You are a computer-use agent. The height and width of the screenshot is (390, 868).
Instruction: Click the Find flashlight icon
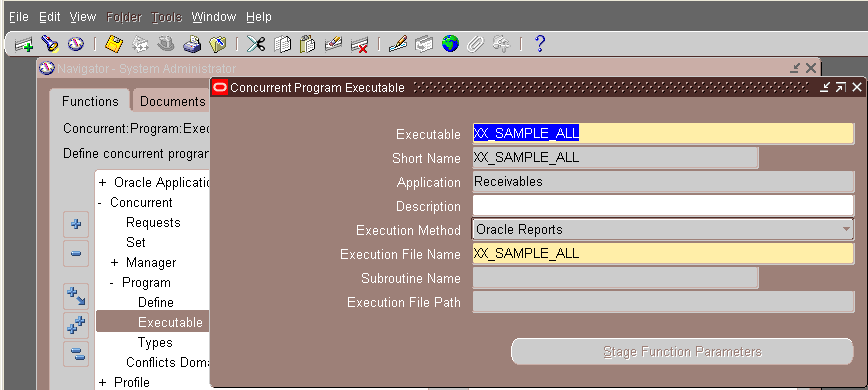(x=50, y=44)
